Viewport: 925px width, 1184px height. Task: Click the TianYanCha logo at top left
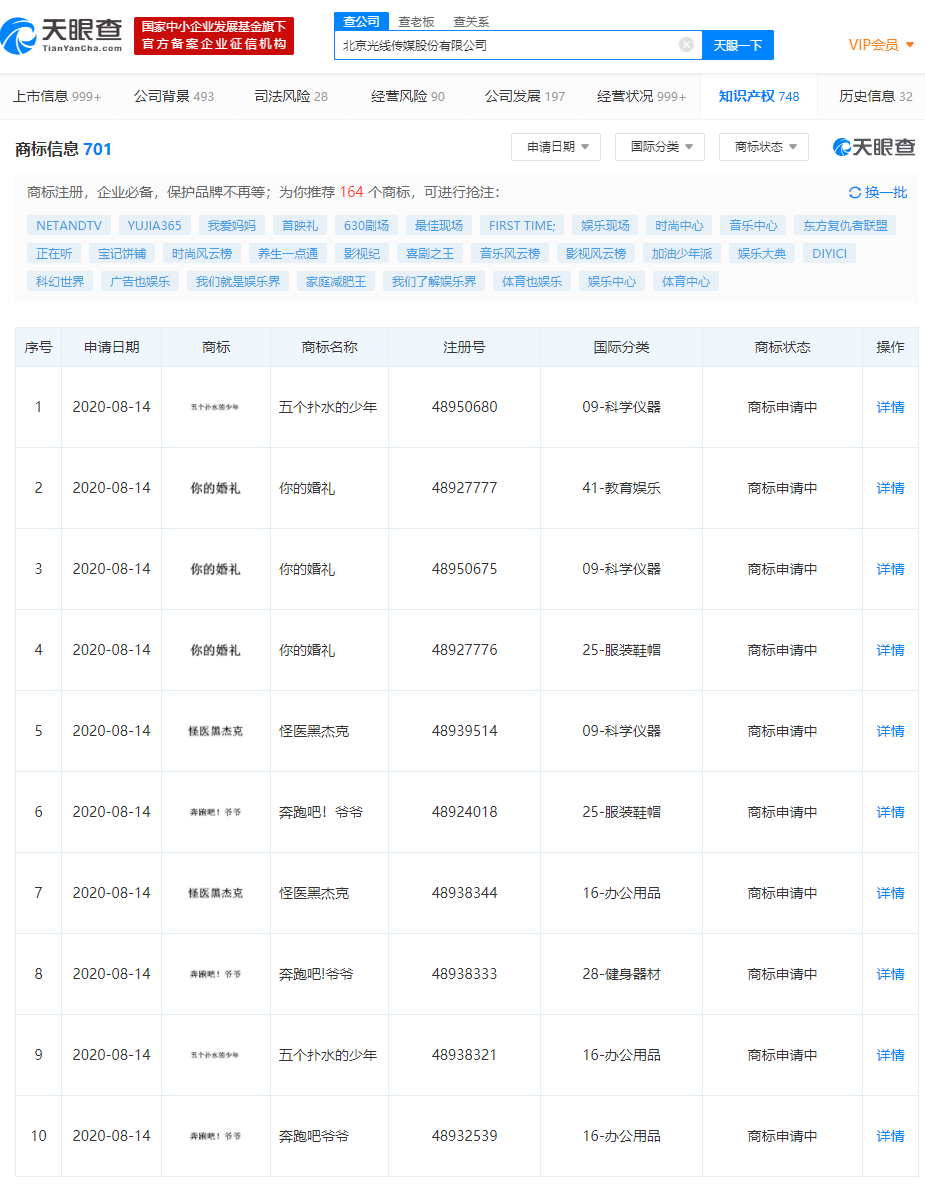pos(62,35)
